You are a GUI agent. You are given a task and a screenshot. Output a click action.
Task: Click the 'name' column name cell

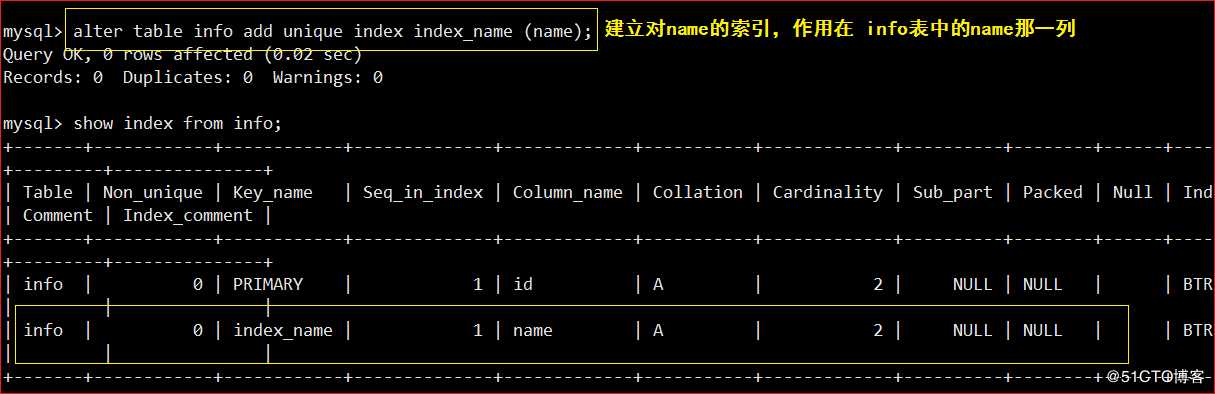coord(533,330)
